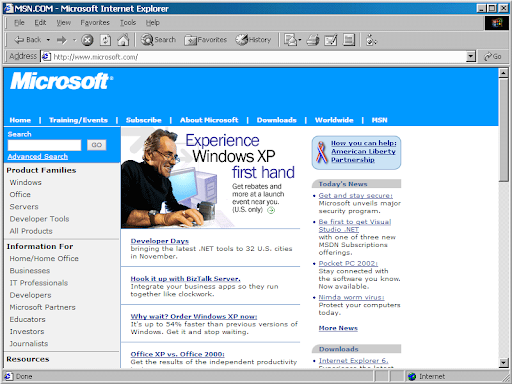Click the Go button beside the address bar
Image resolution: width=512 pixels, height=384 pixels.
493,57
